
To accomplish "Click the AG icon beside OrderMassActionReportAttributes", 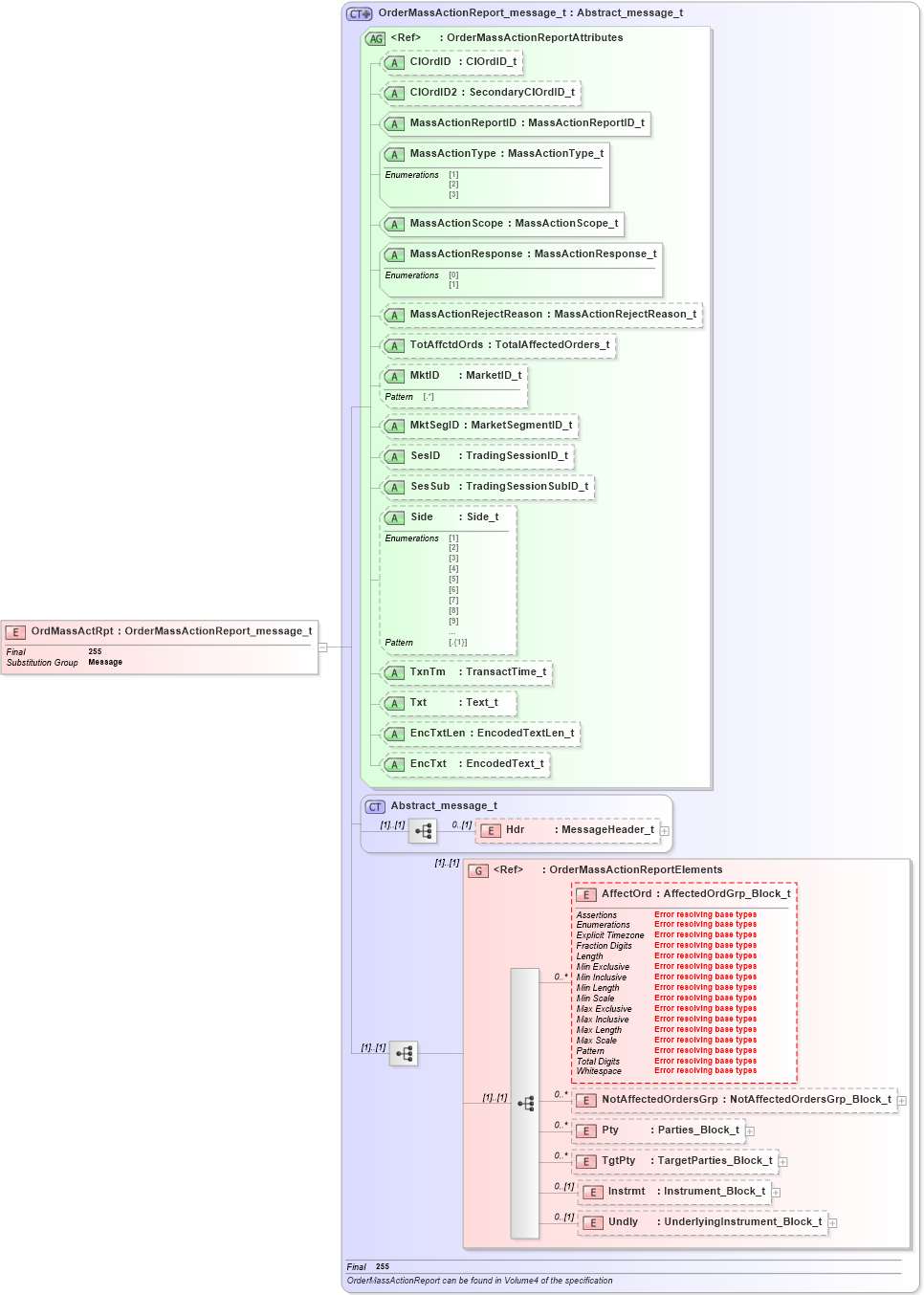I will (x=374, y=37).
